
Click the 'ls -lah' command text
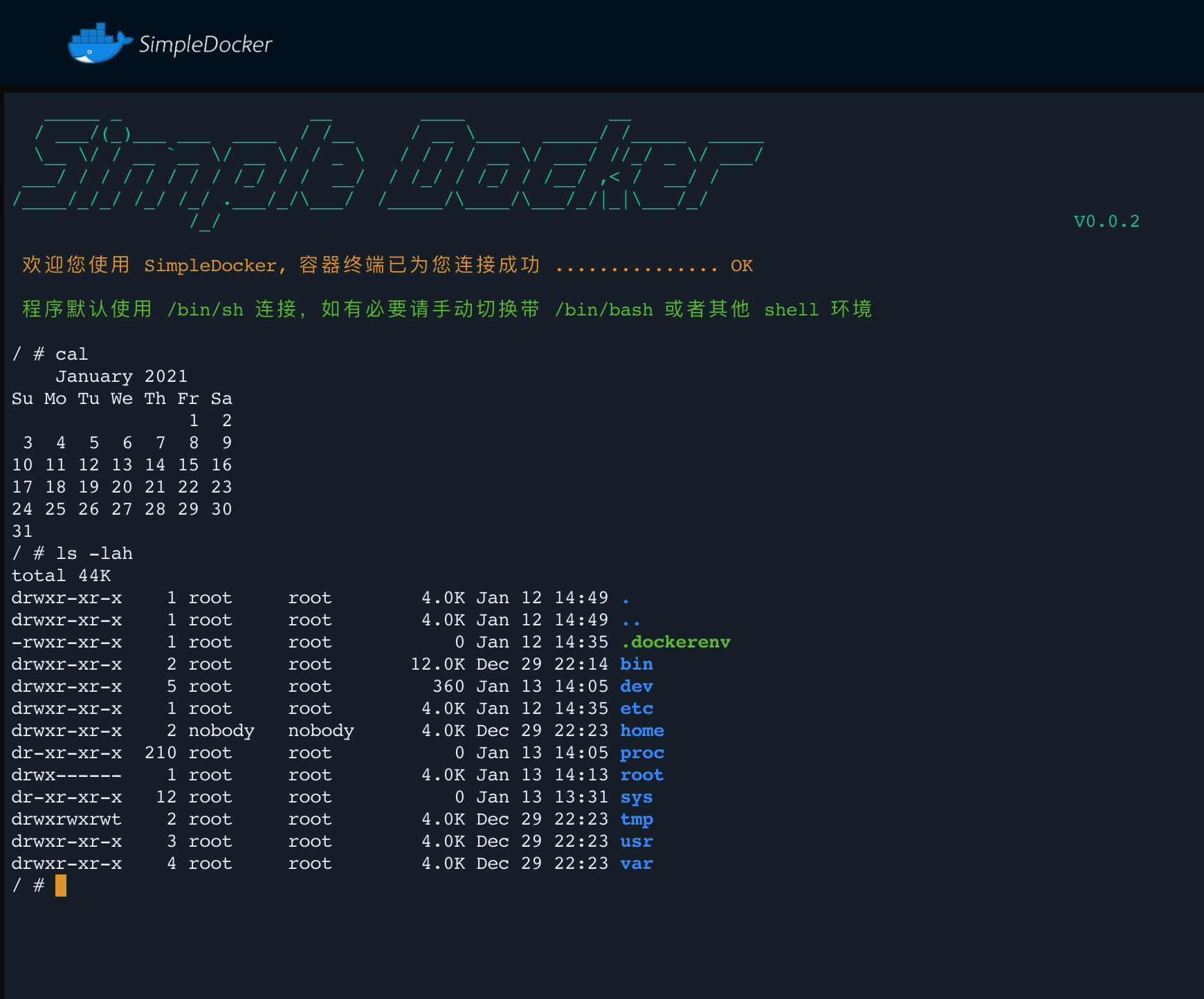(94, 553)
